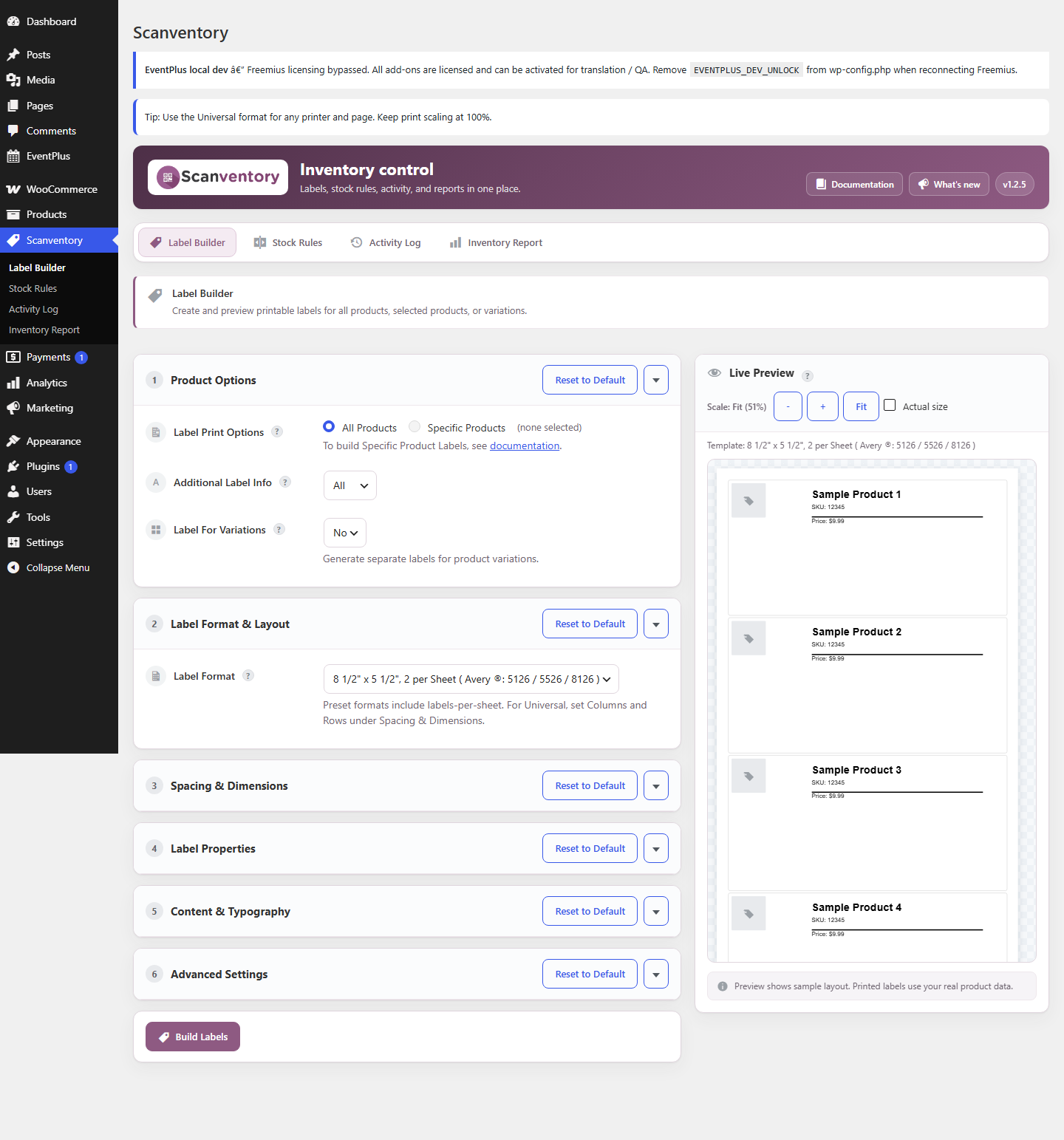Click the Sample Product 3 label preview
This screenshot has width=1064, height=1140.
[867, 823]
